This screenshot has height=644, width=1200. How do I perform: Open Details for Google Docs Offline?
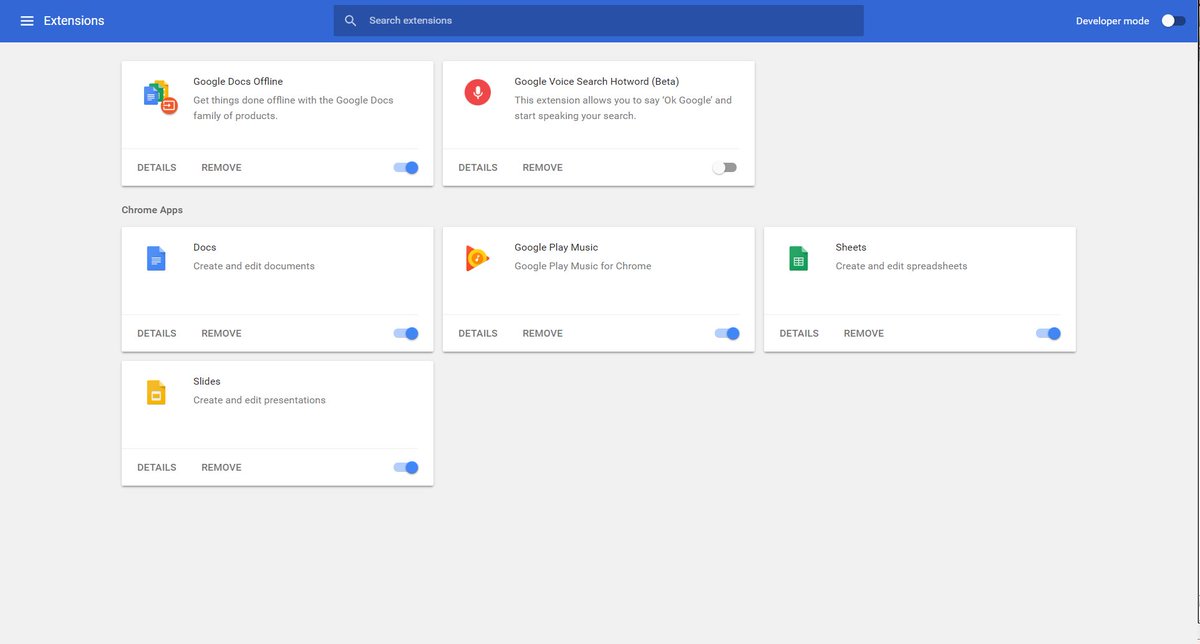point(157,168)
